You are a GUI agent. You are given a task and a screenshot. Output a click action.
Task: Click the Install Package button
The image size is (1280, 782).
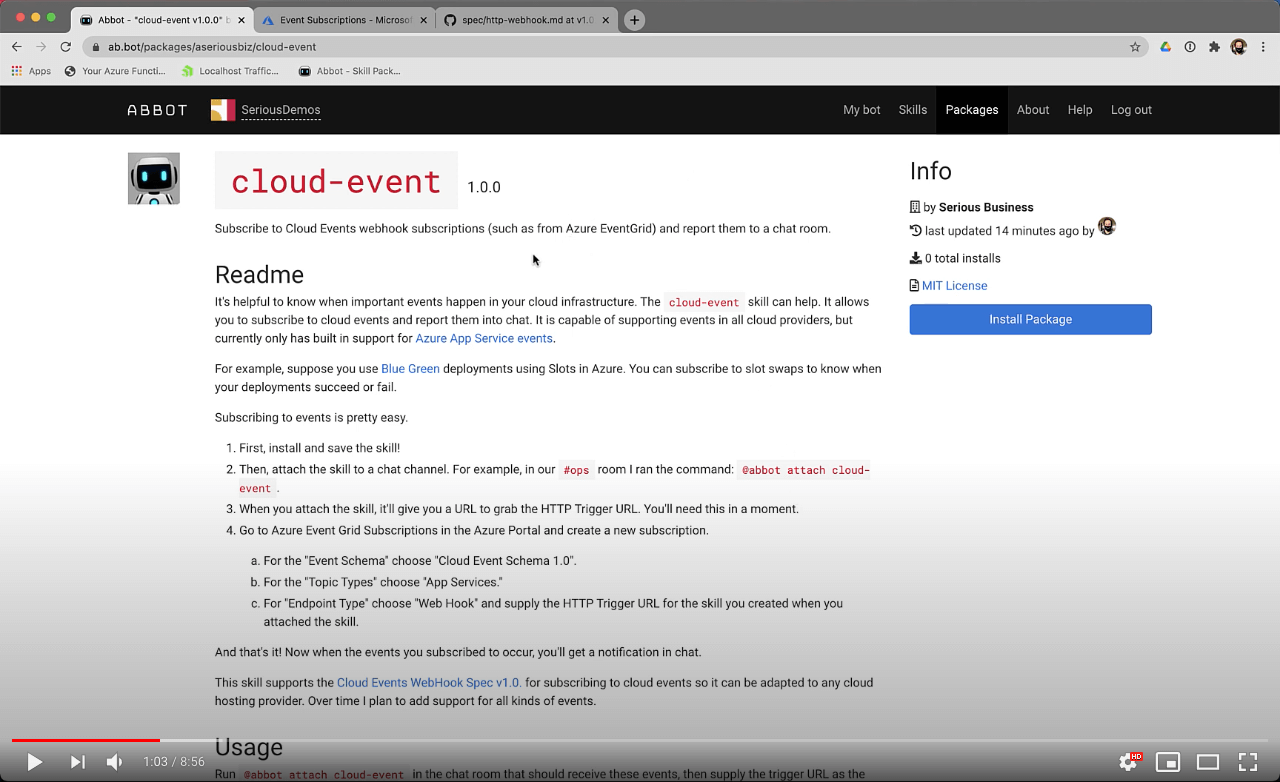[1031, 319]
